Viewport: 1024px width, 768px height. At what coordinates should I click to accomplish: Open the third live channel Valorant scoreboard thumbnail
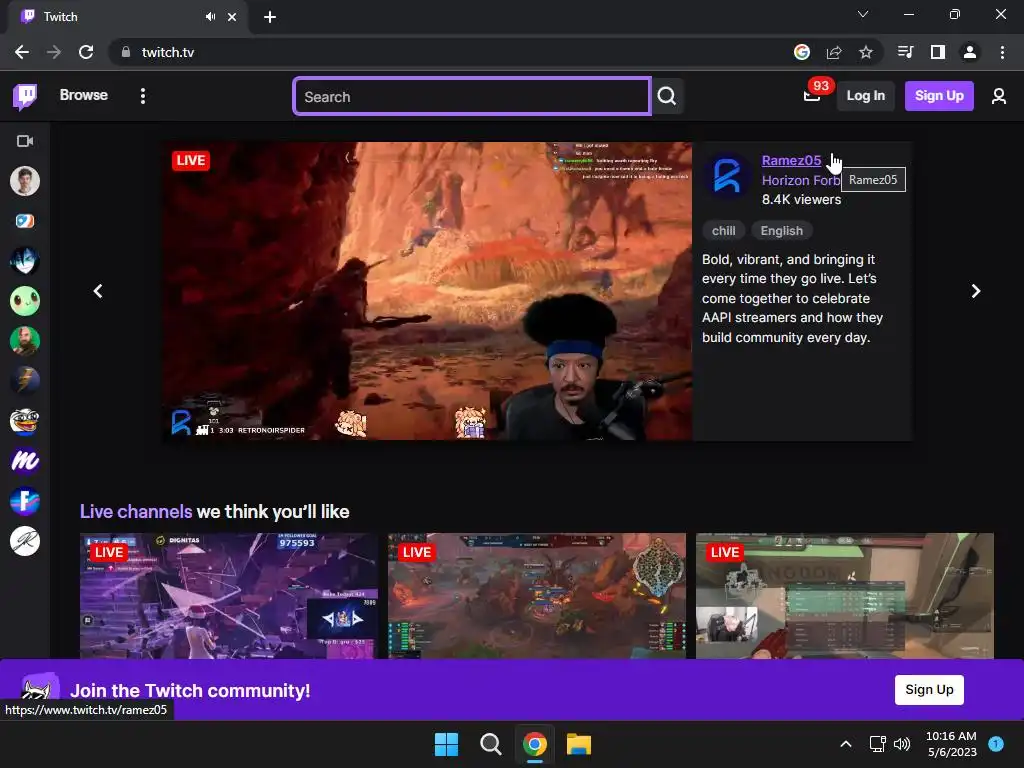(844, 596)
